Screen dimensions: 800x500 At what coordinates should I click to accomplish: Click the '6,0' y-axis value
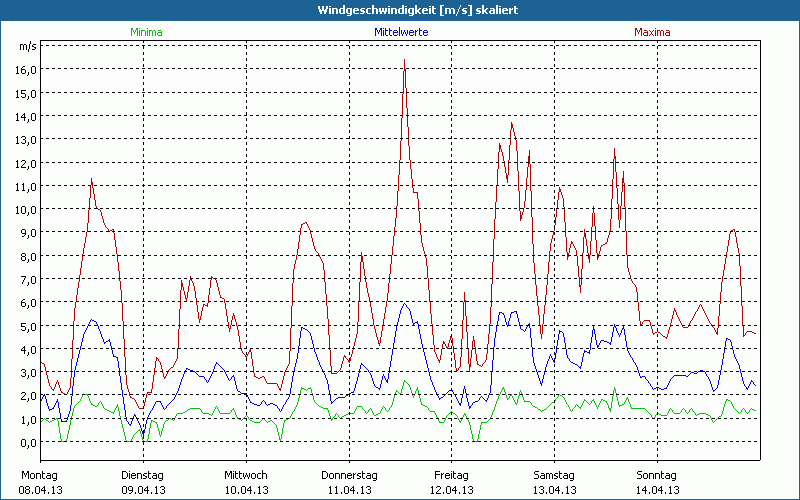click(29, 303)
